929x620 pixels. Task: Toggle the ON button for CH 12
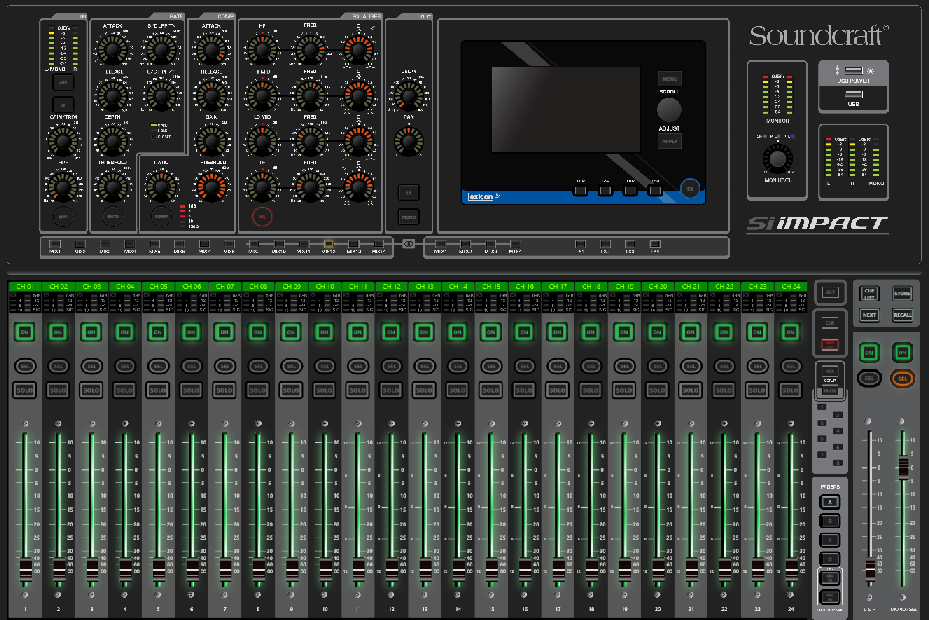point(390,332)
